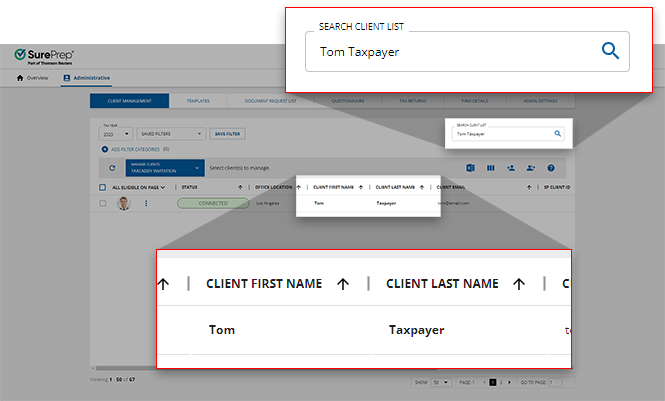This screenshot has height=401, width=665.
Task: Open the Admin Settings tab
Action: pos(540,101)
